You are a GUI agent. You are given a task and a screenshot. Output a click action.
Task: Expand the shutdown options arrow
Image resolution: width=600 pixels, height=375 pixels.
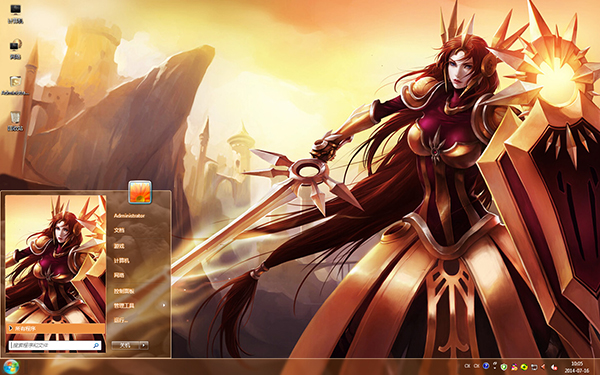coord(144,345)
